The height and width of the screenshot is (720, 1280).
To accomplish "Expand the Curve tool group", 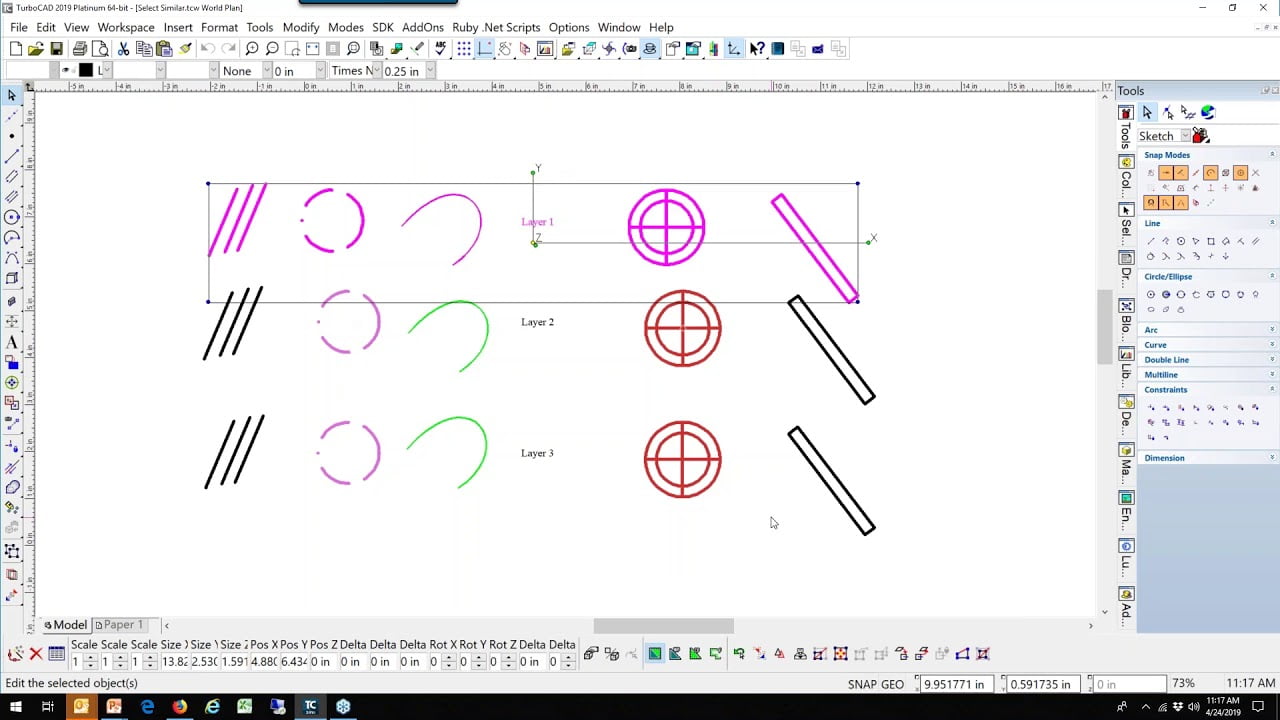I will (1272, 345).
